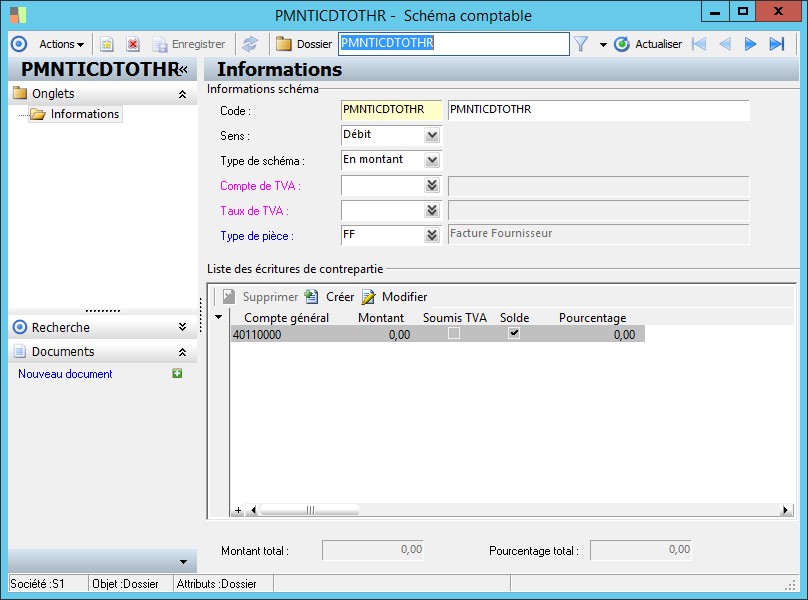Screen dimensions: 808x600
Task: Click the red delete icon in toolbar
Action: (x=132, y=44)
